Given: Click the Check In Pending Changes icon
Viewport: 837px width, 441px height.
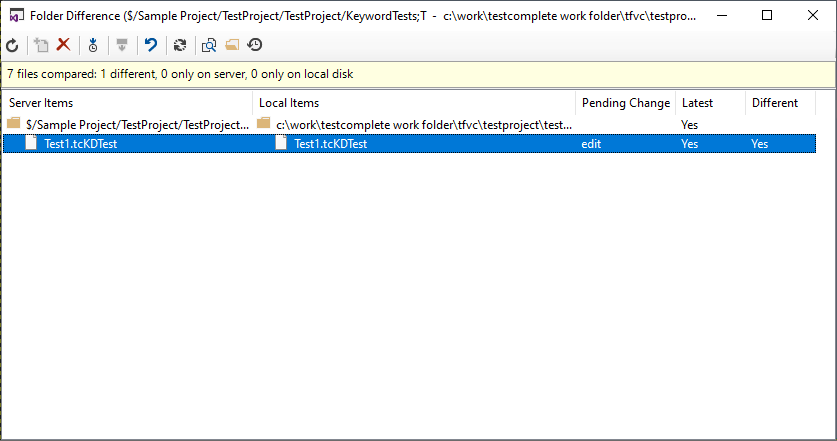Looking at the screenshot, I should pyautogui.click(x=122, y=45).
